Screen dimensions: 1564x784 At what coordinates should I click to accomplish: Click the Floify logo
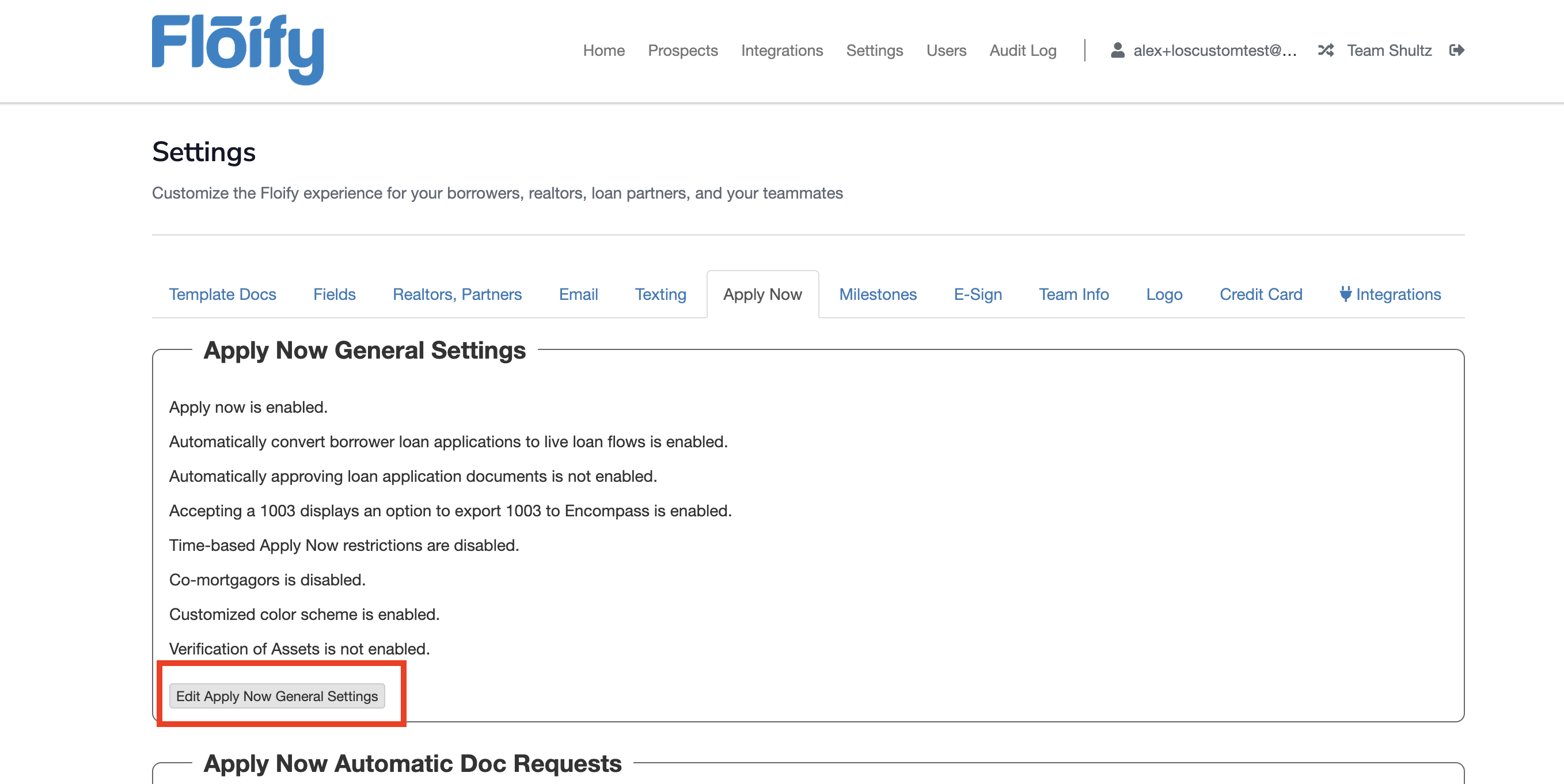coord(237,50)
